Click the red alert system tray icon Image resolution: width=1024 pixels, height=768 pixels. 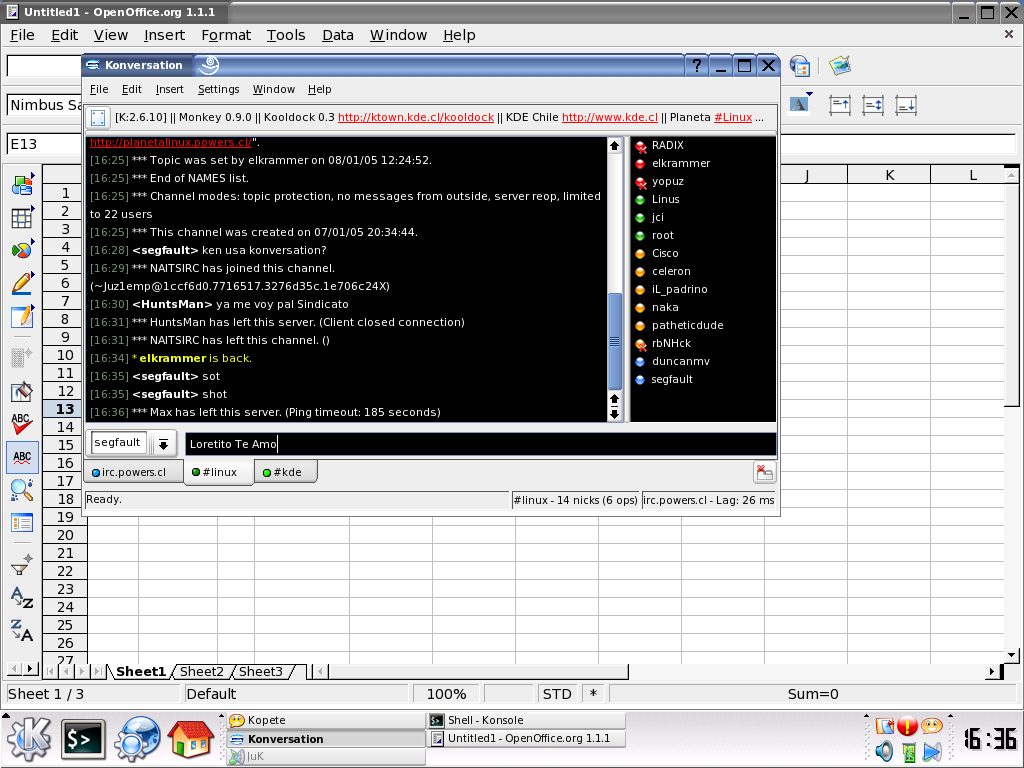point(908,726)
